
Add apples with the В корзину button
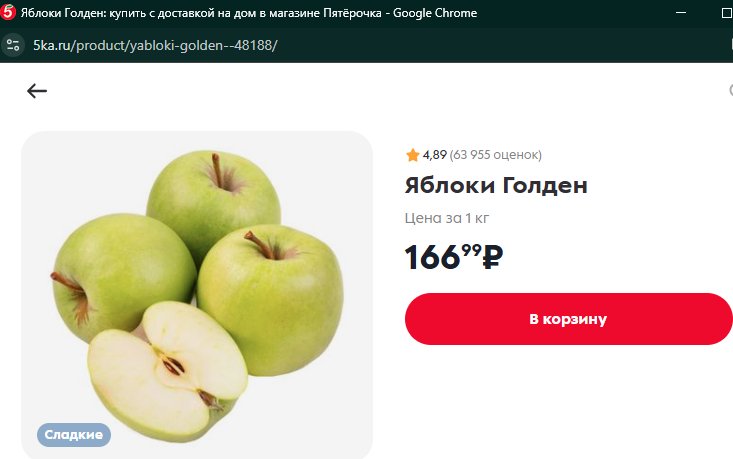[x=568, y=319]
